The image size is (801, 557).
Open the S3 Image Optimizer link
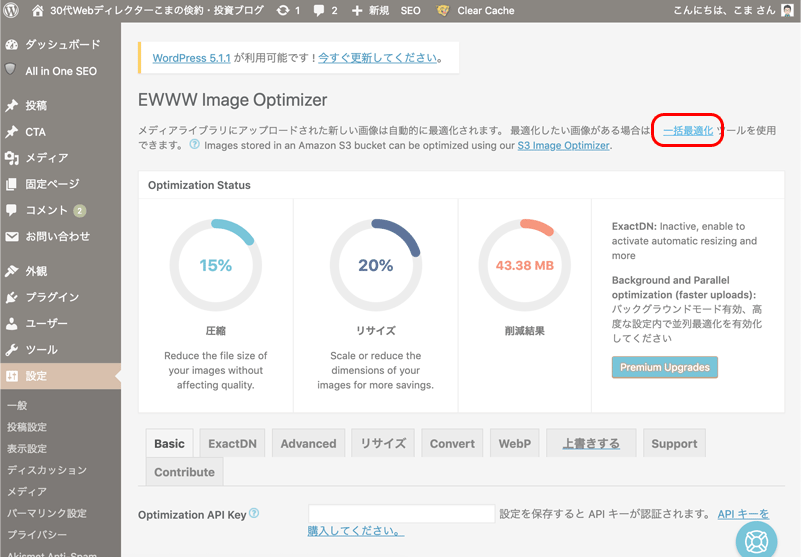click(563, 145)
